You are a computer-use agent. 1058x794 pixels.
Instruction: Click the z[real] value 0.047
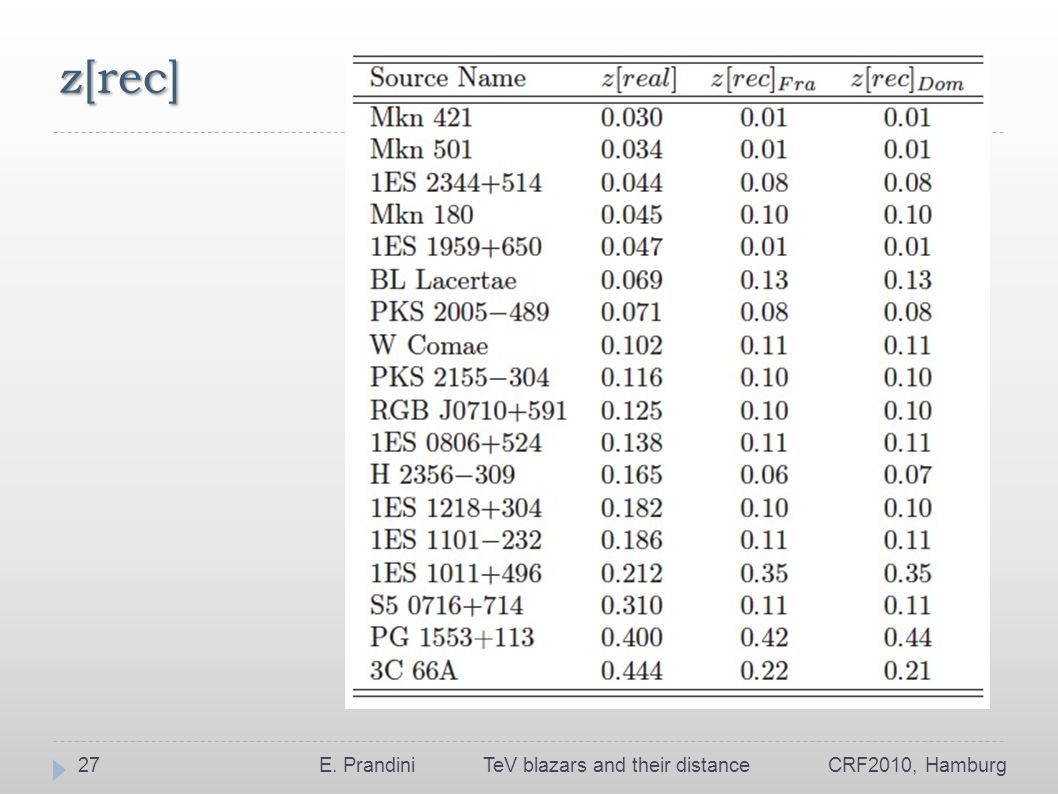point(632,247)
